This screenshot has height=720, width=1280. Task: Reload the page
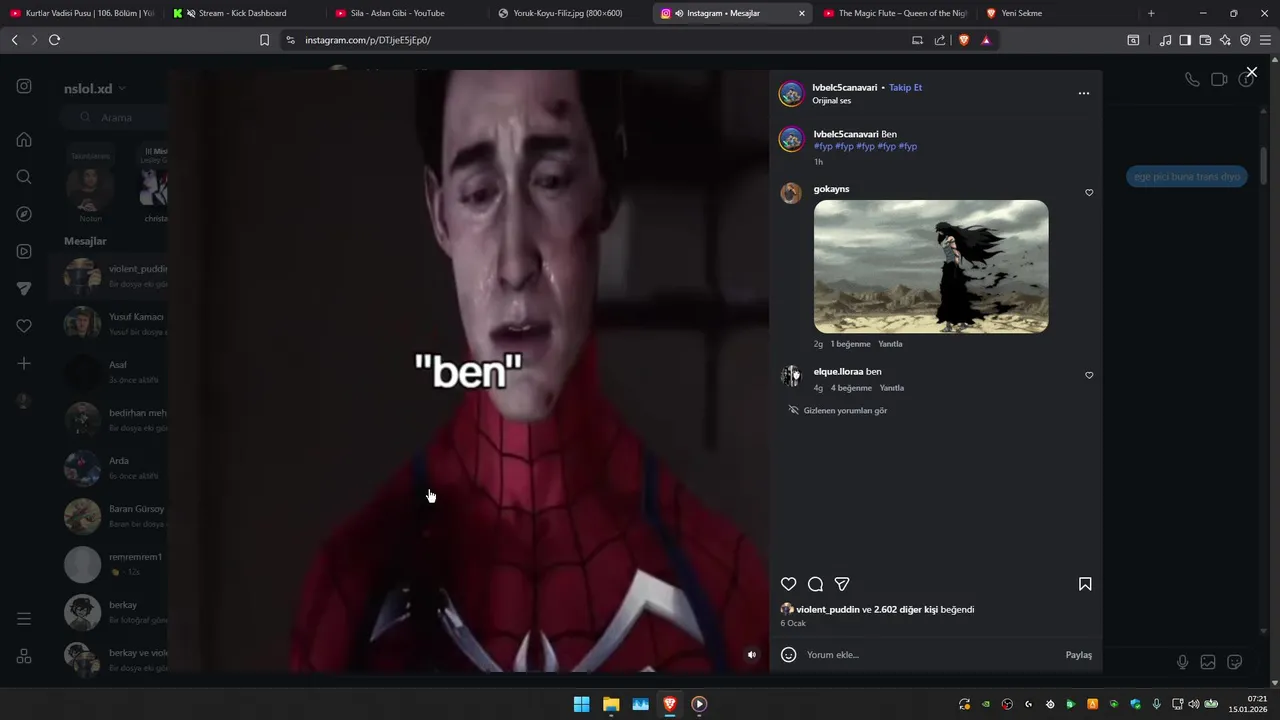point(54,40)
